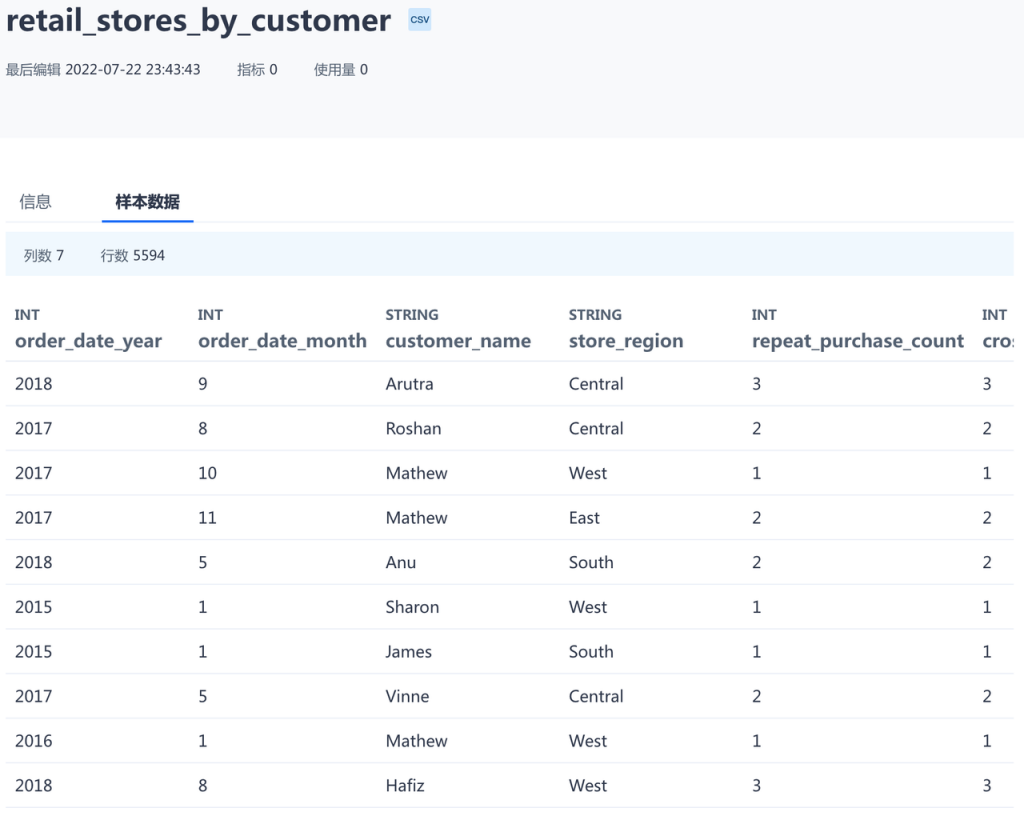This screenshot has width=1024, height=816.
Task: Click the customer cell named Vinne
Action: [x=407, y=697]
